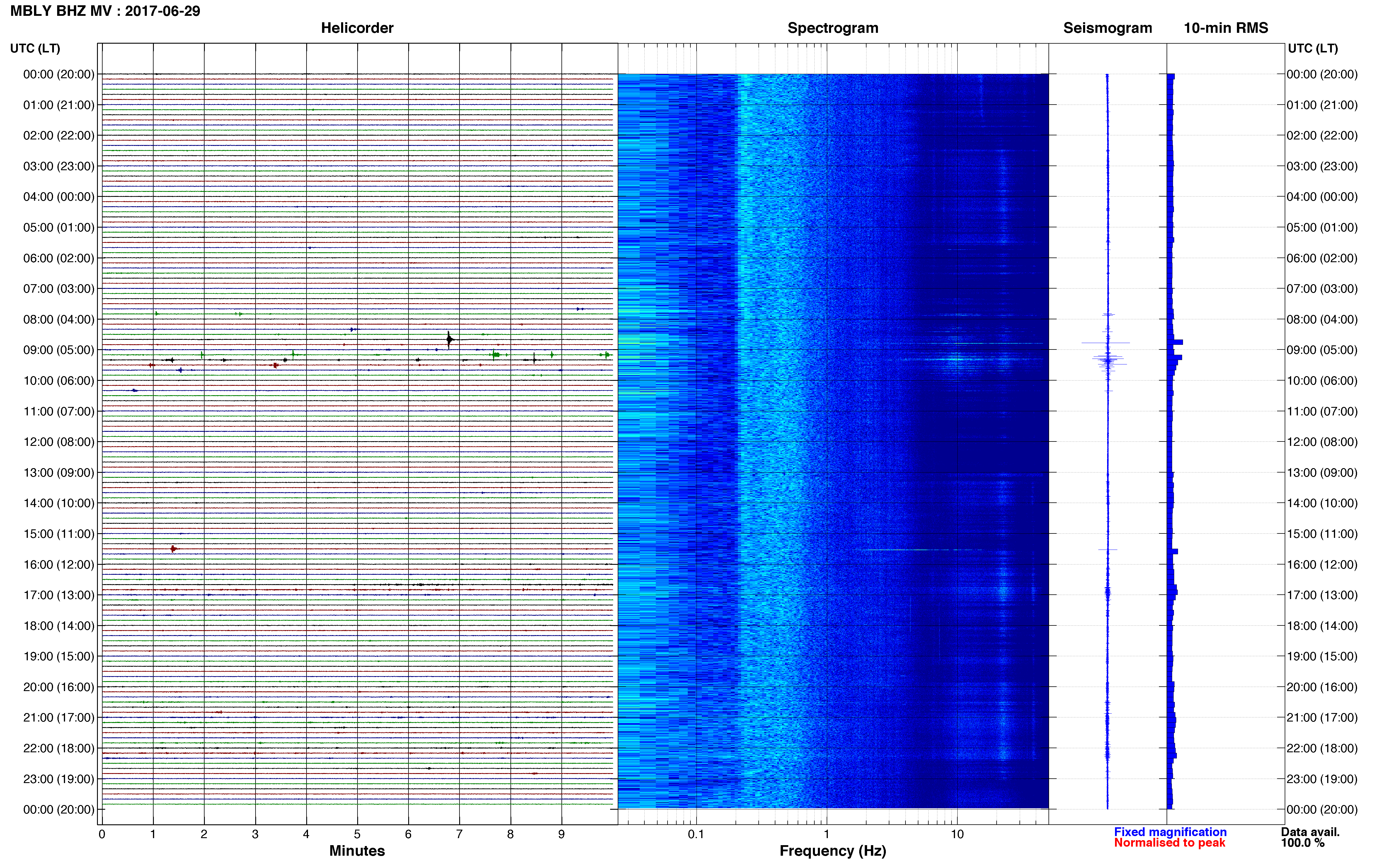Click the 100.0 % data availability value

1302,843
